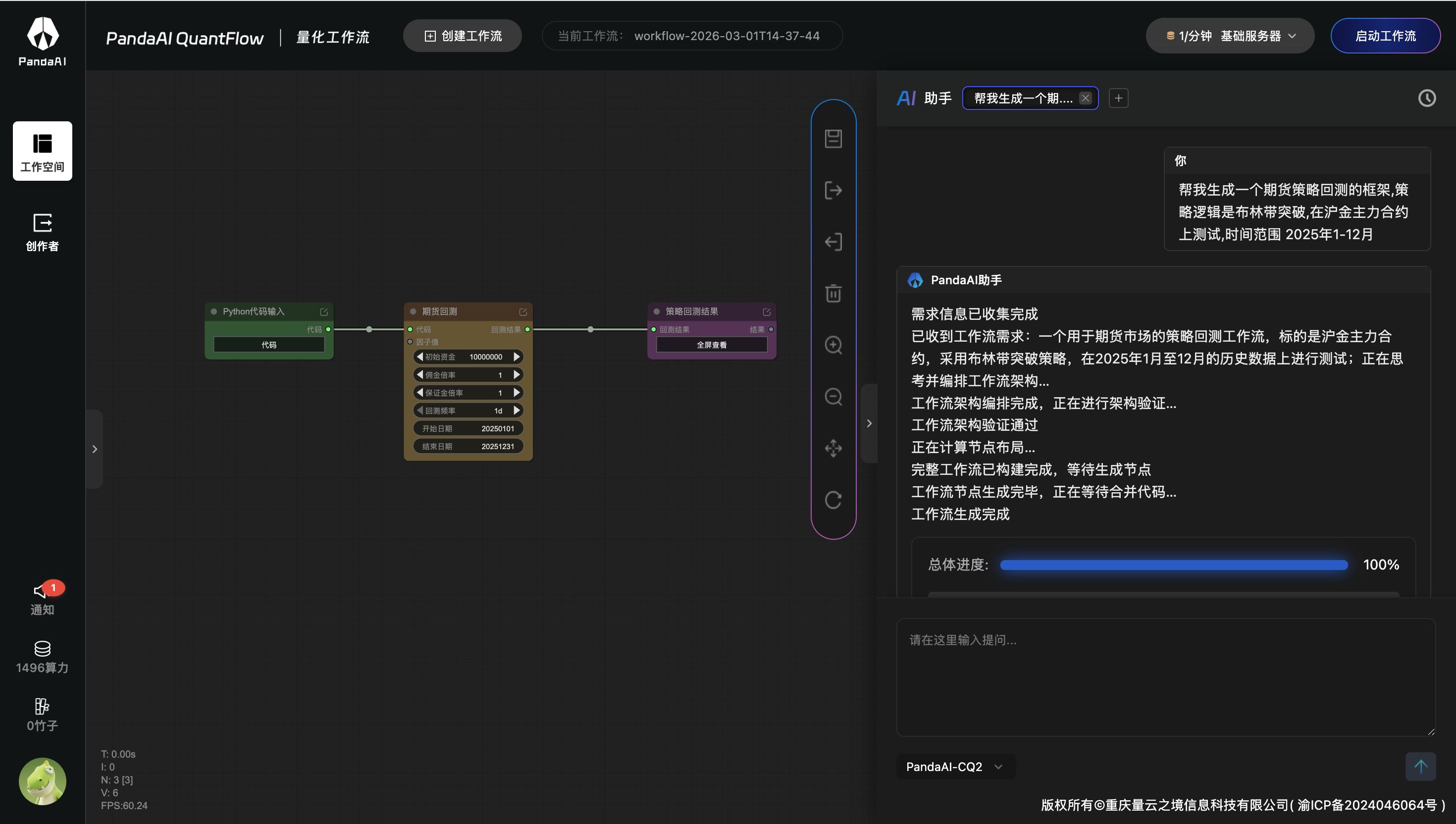Click the 渝ICP备2024046064号 copyright link
Image resolution: width=1456 pixels, height=824 pixels.
tap(1366, 805)
